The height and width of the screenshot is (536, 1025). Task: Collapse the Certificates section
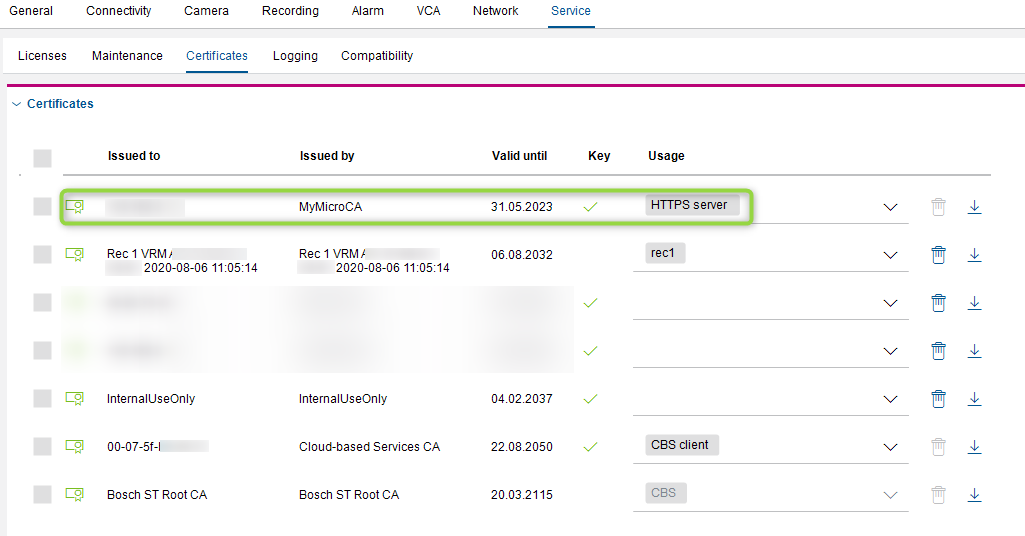[x=16, y=104]
